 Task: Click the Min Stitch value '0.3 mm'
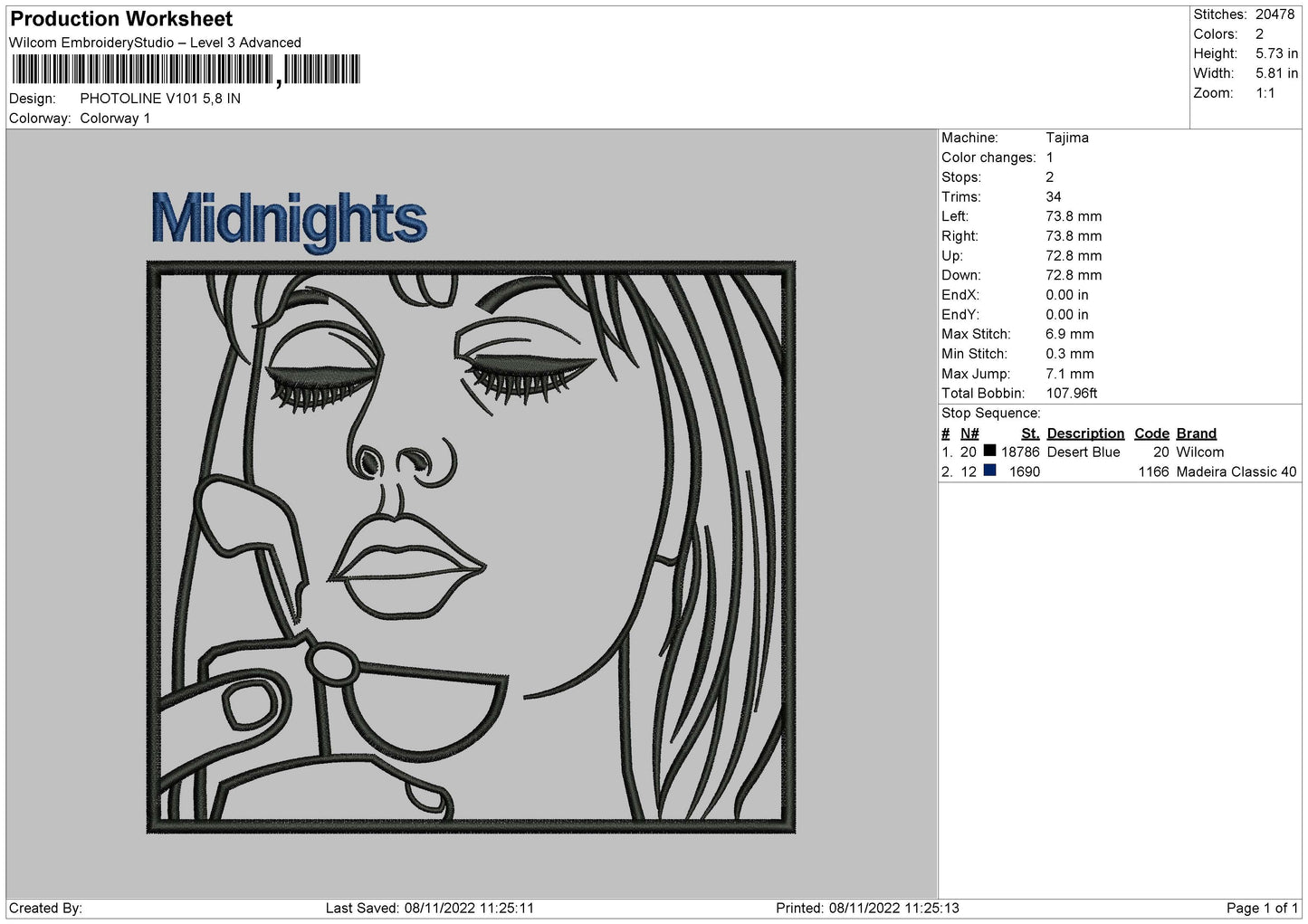point(1070,354)
